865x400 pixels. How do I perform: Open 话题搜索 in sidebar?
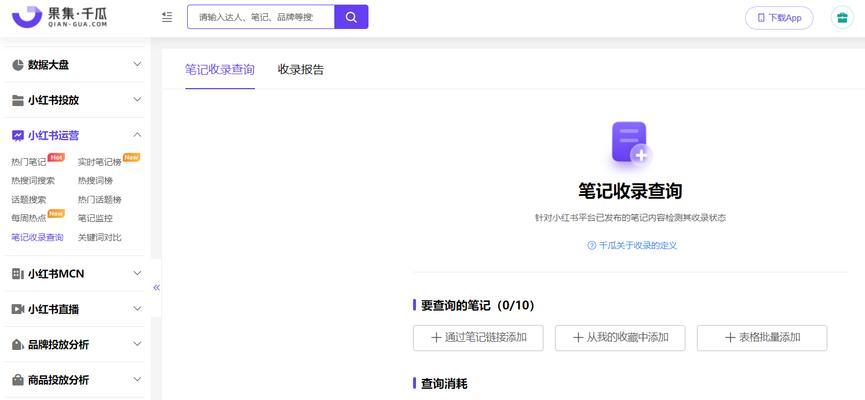coord(29,200)
